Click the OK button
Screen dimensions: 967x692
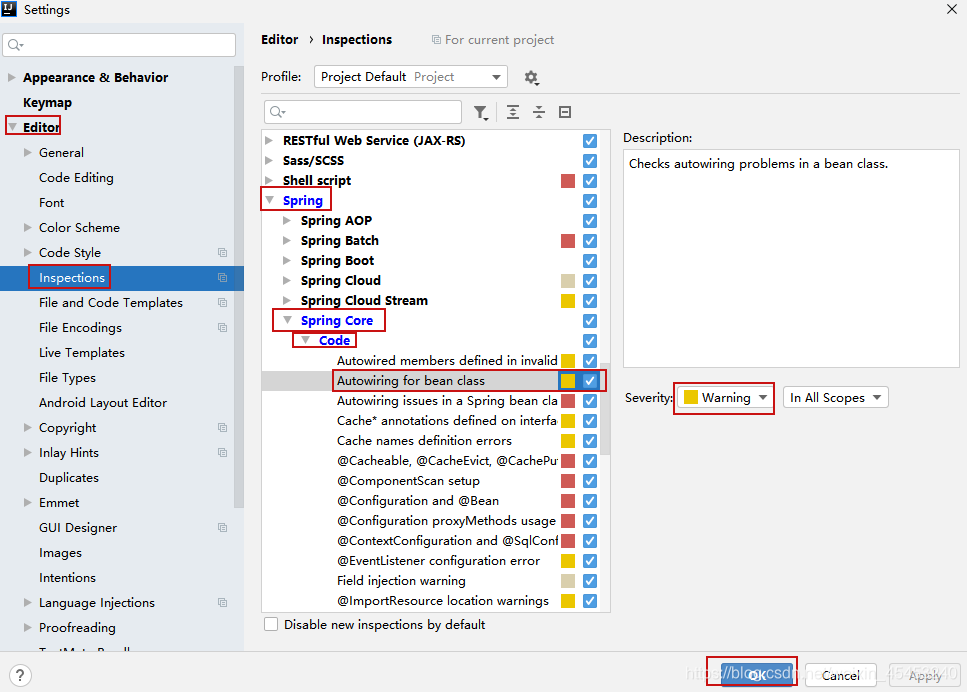tap(757, 675)
